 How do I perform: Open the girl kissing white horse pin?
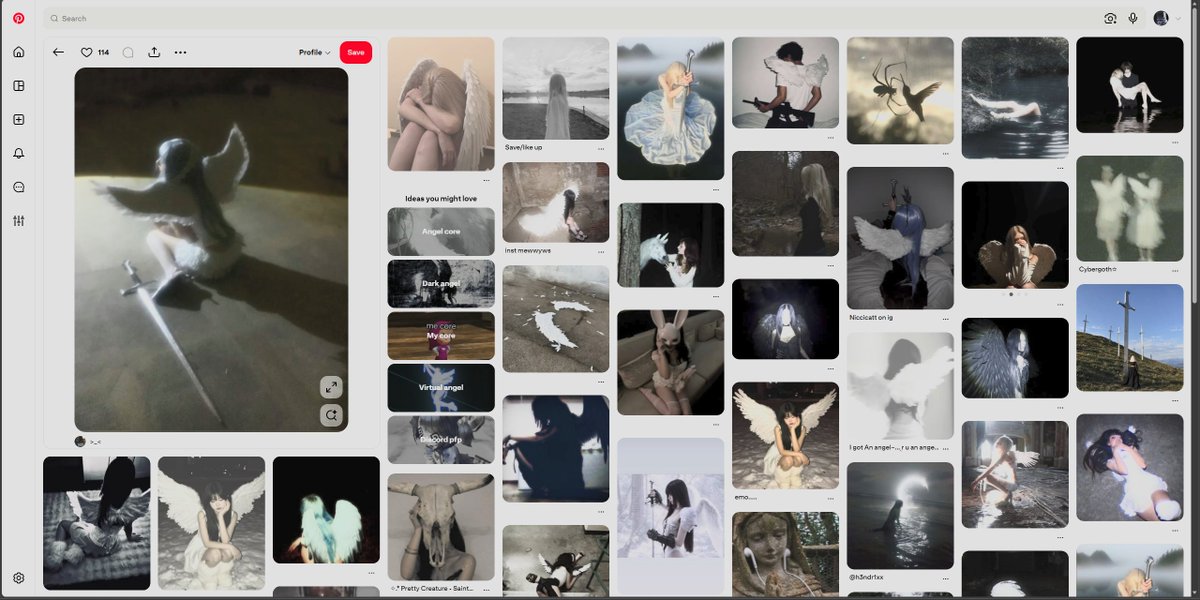coord(671,245)
